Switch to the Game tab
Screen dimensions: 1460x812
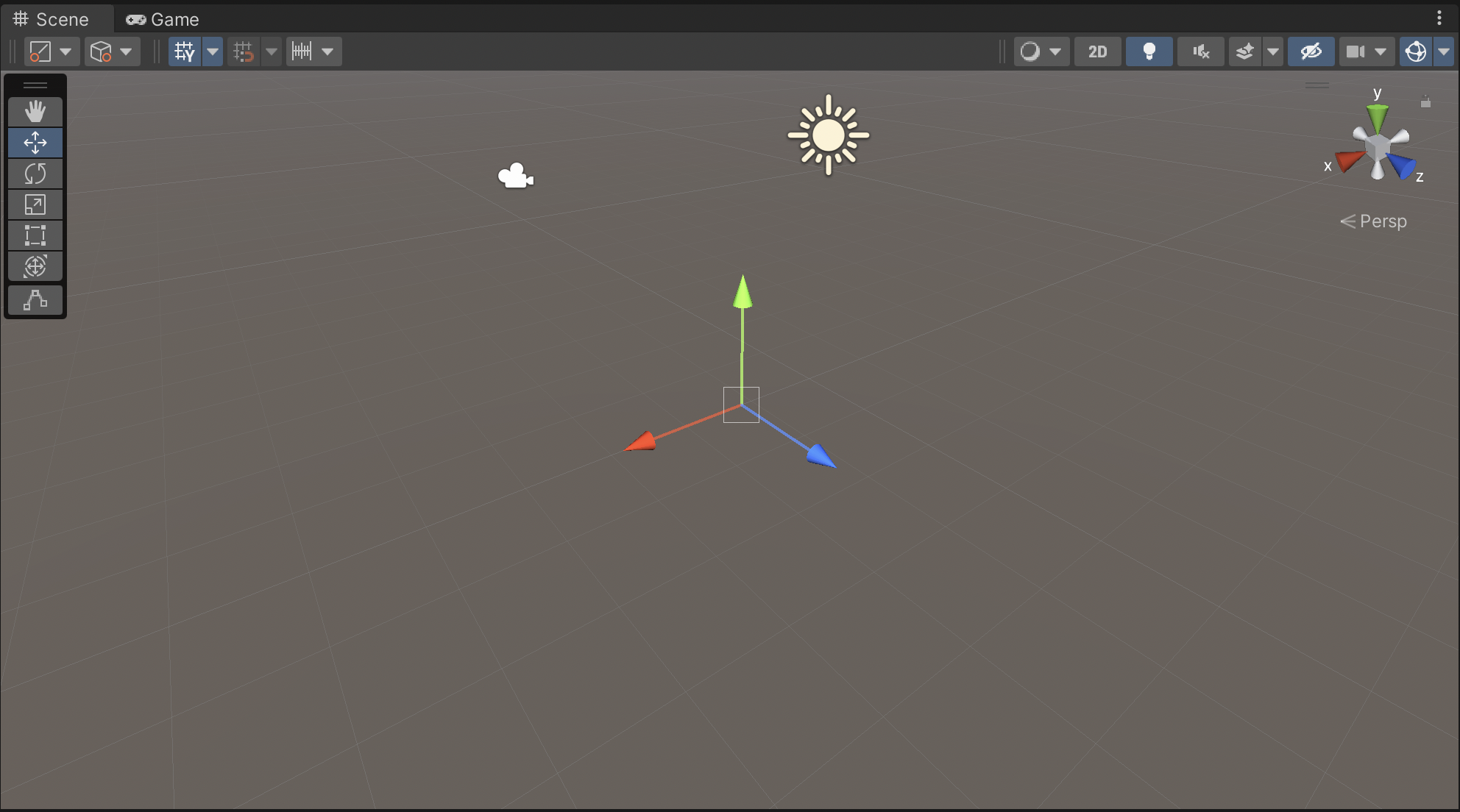(x=163, y=19)
